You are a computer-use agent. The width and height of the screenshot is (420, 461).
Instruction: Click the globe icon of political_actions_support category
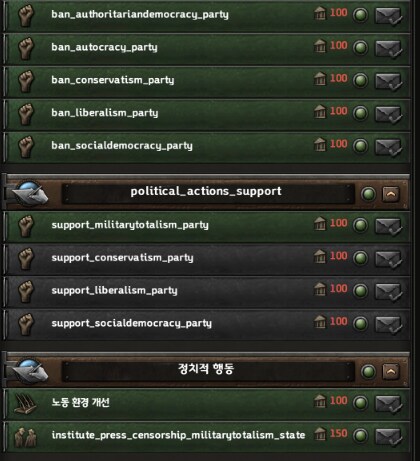click(30, 194)
